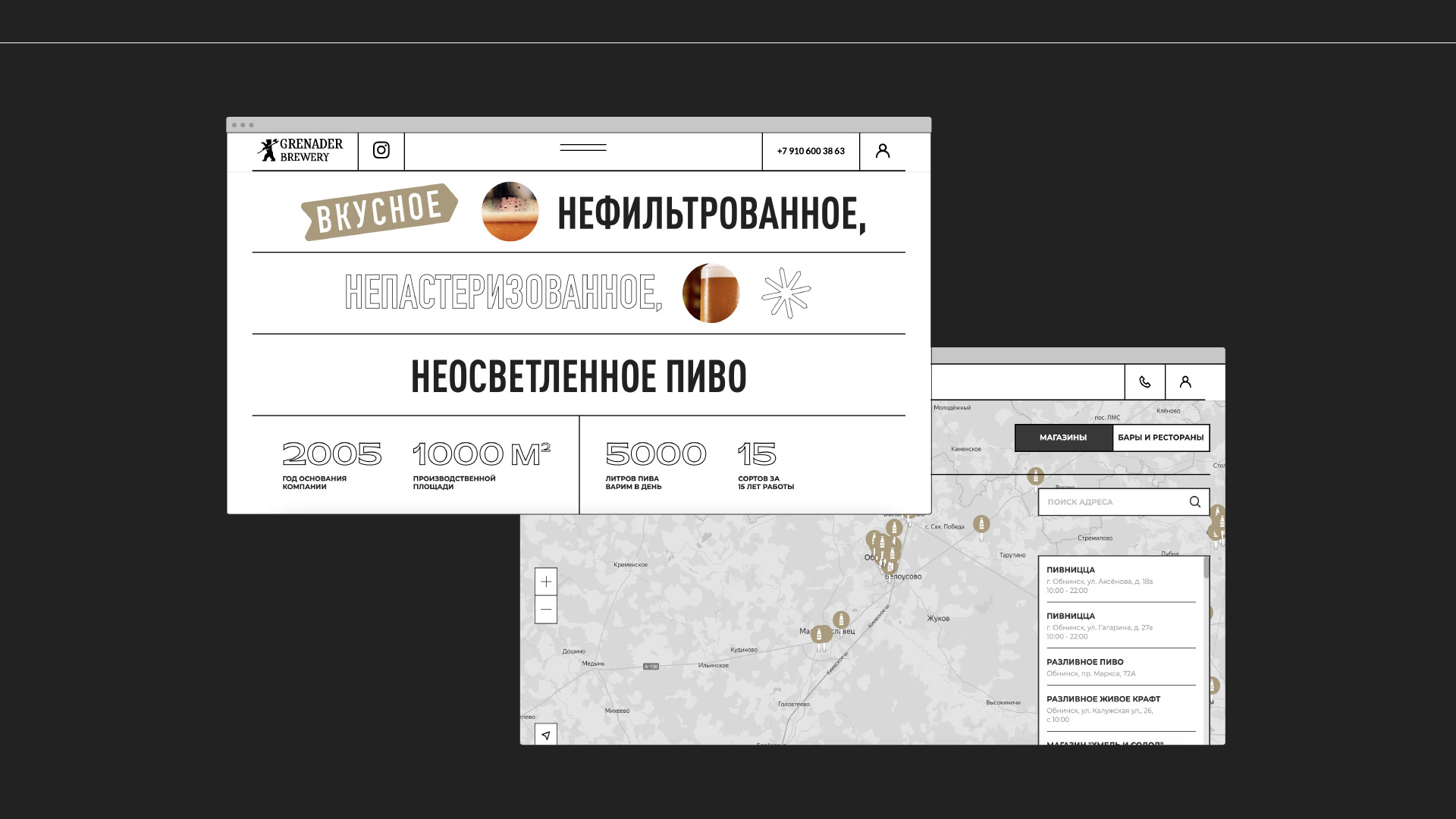Click the ВКУСНОЕ badge label

378,212
